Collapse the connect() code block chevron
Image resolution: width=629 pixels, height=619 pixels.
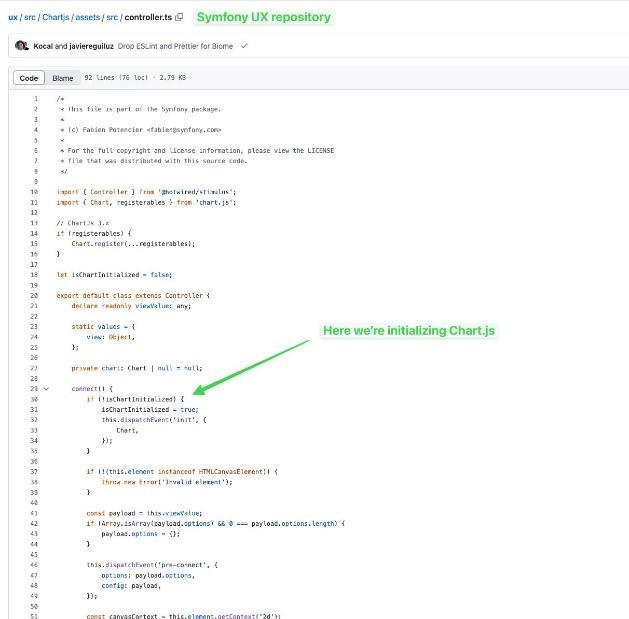(x=46, y=388)
